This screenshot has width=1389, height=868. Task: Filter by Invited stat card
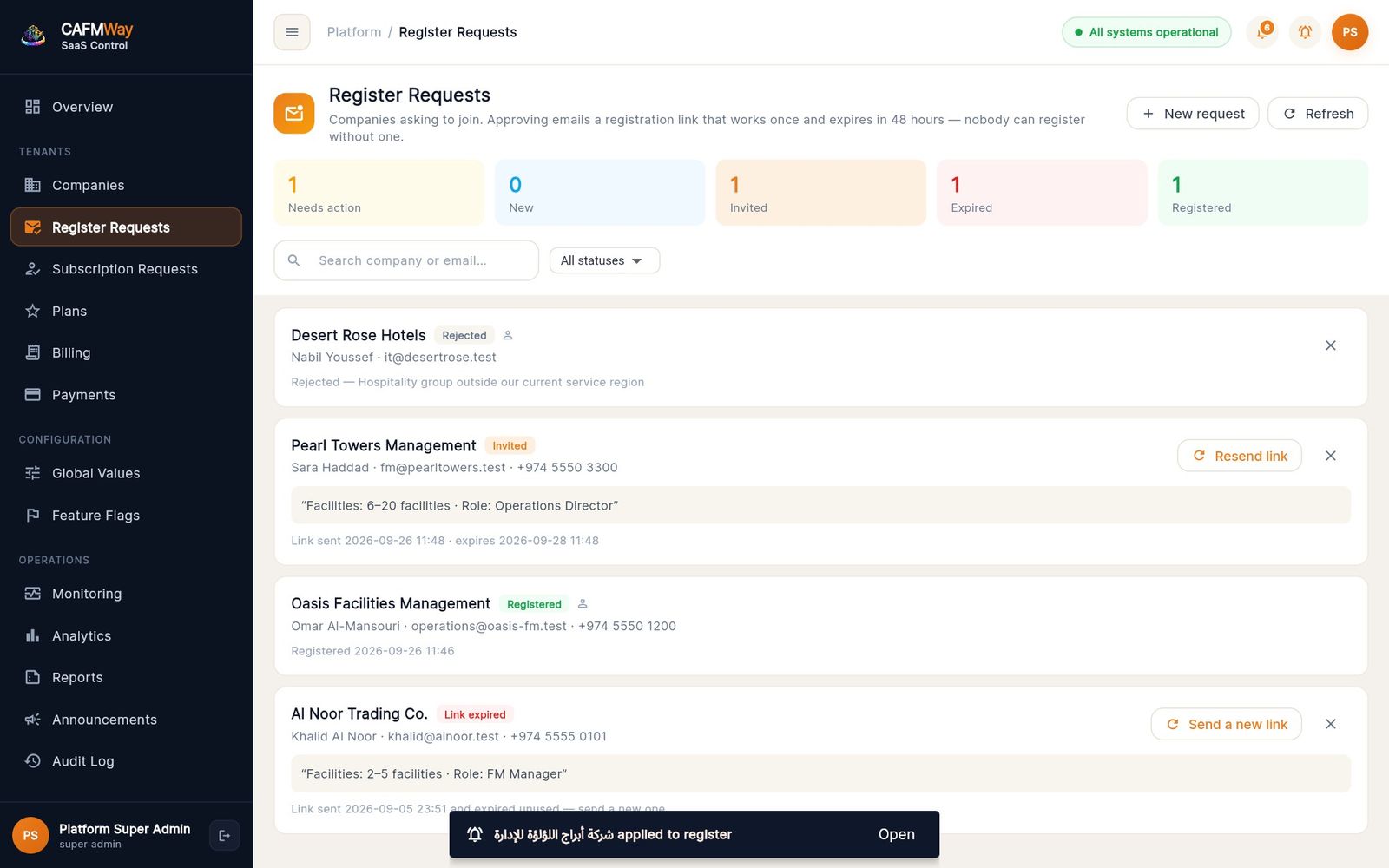[821, 193]
